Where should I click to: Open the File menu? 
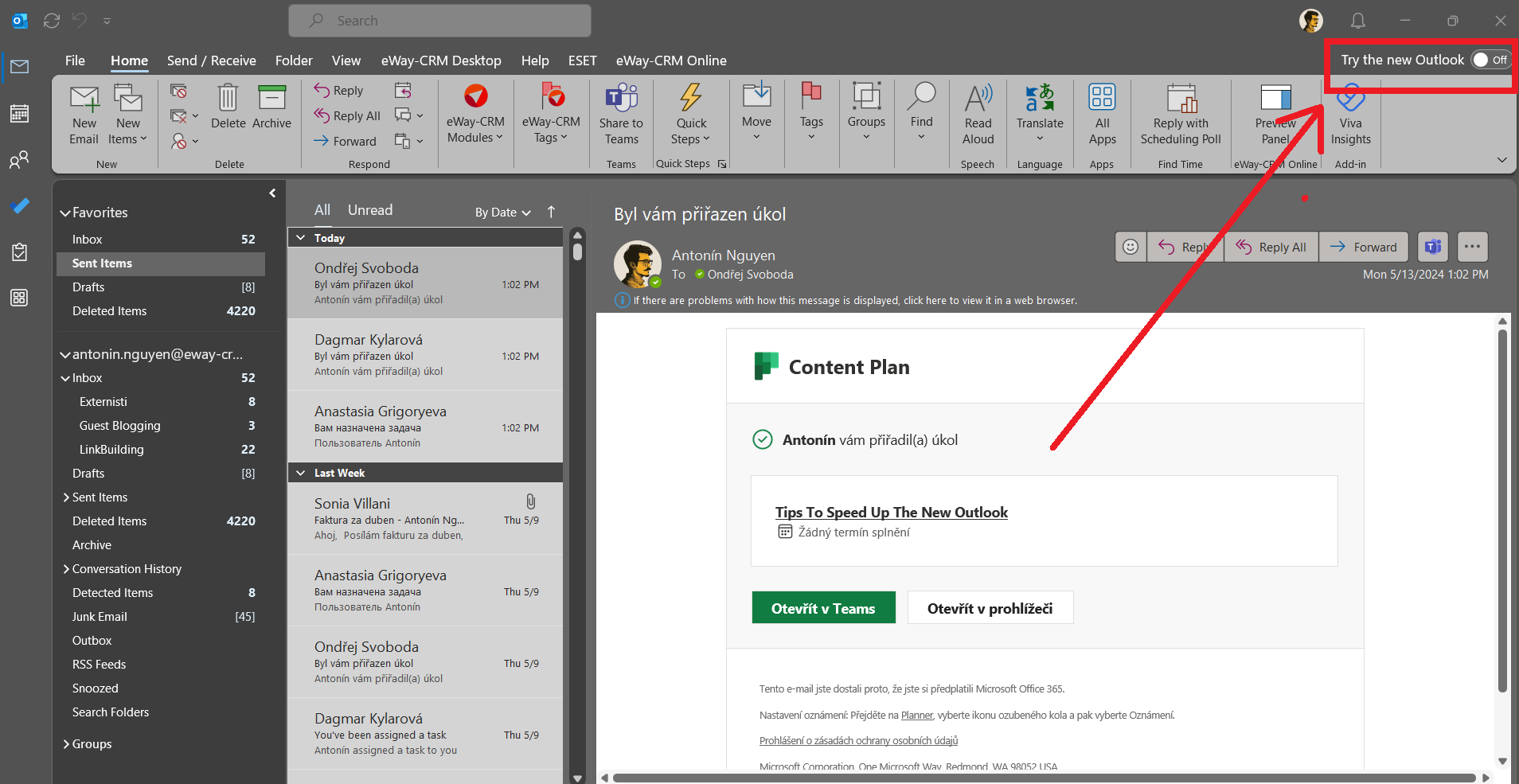coord(75,60)
